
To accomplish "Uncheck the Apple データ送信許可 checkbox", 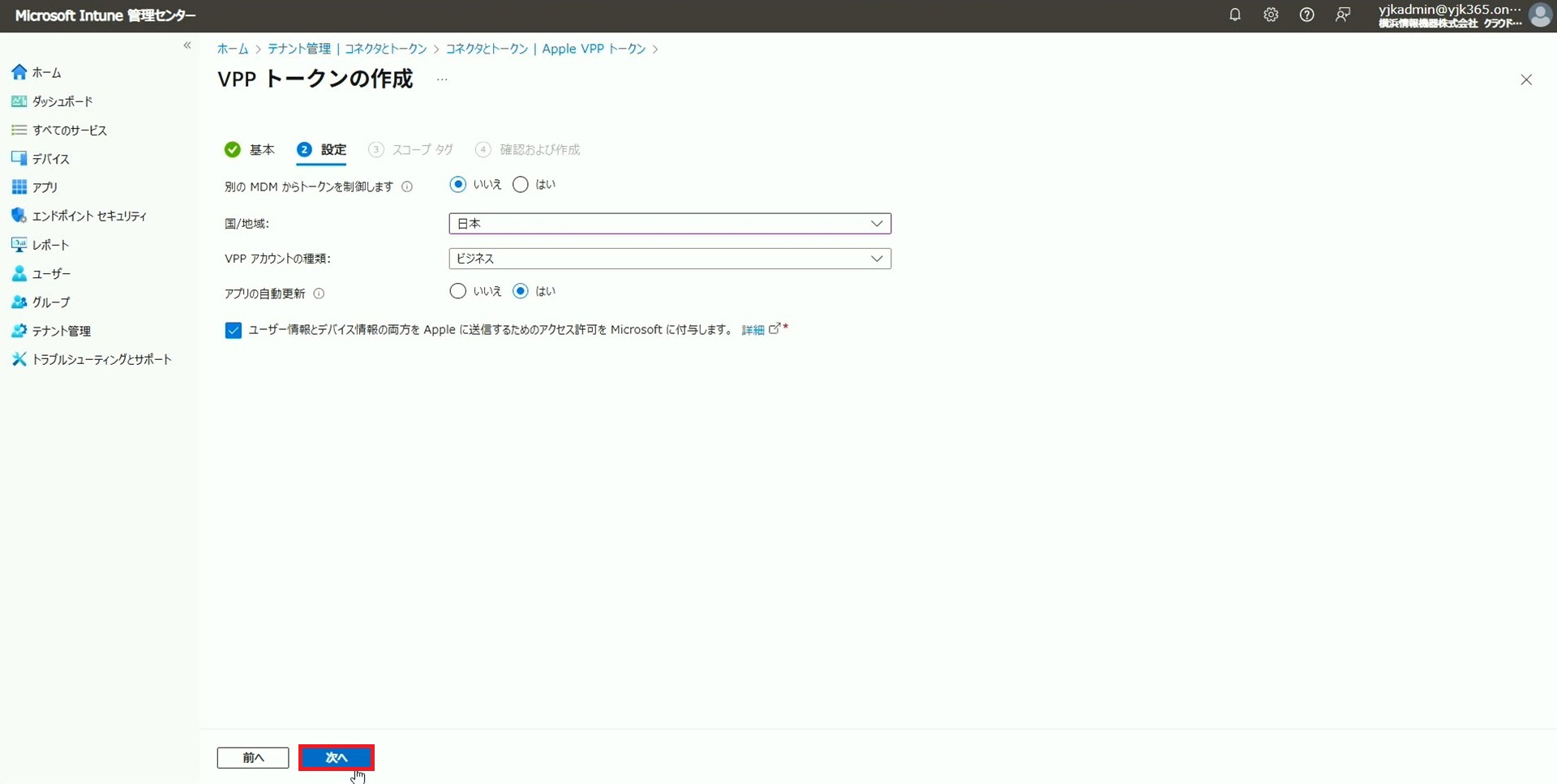I will point(233,330).
